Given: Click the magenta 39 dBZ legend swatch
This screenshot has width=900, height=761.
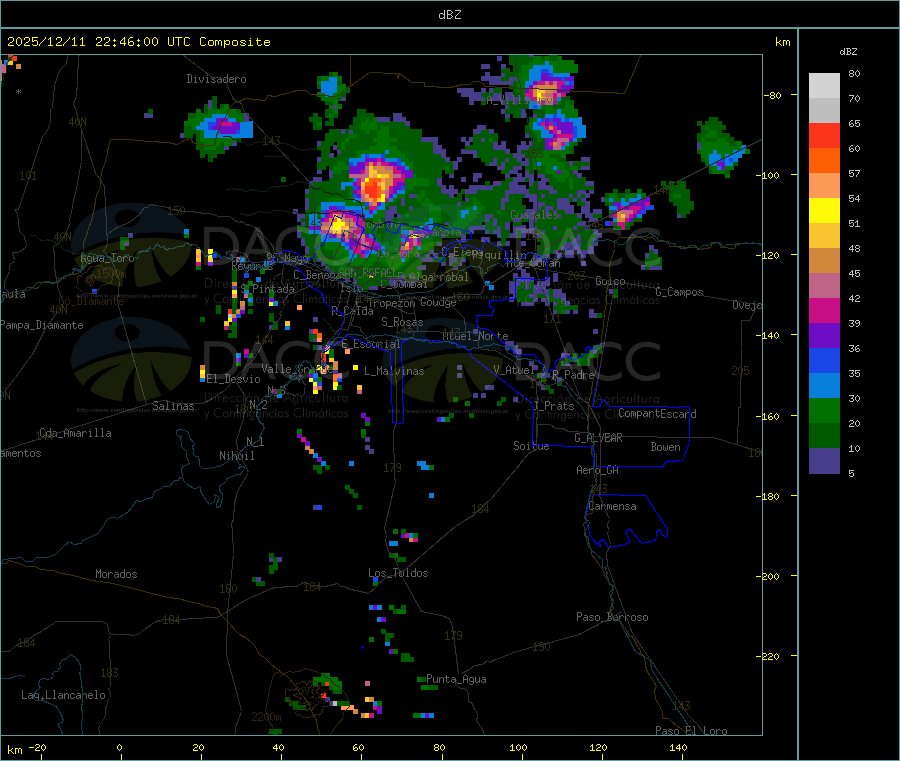Looking at the screenshot, I should [824, 310].
